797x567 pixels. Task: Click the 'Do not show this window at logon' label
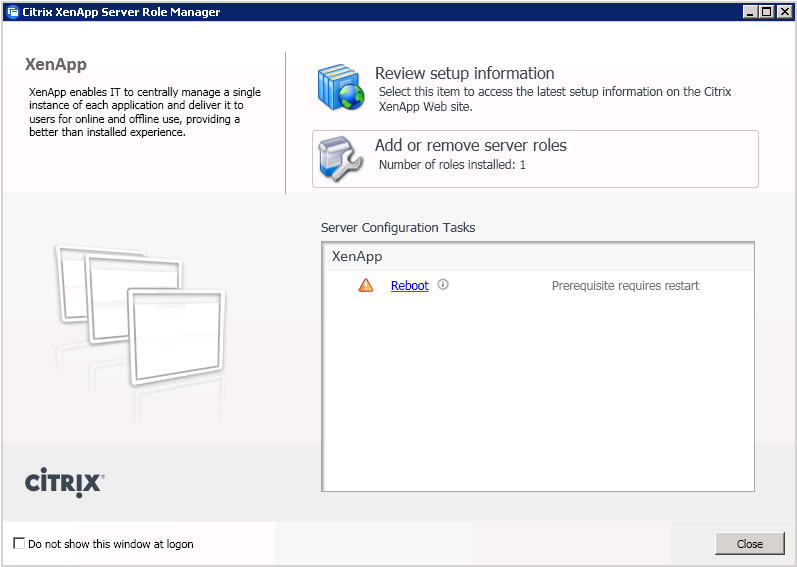tap(111, 544)
